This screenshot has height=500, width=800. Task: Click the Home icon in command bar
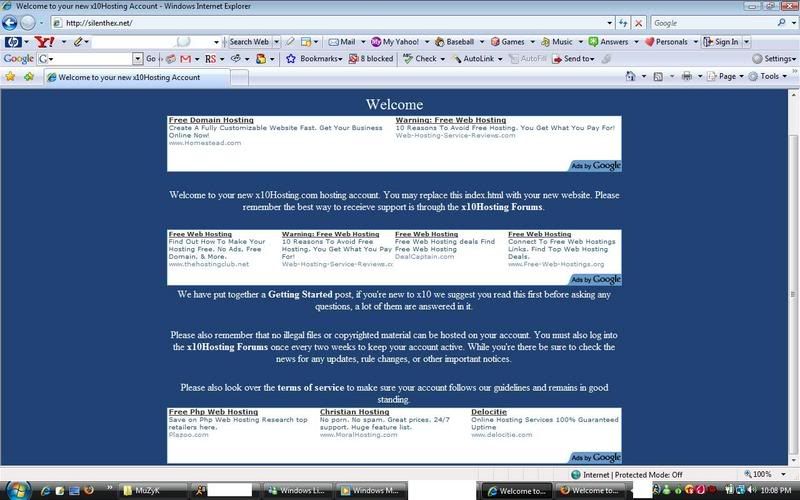click(631, 77)
